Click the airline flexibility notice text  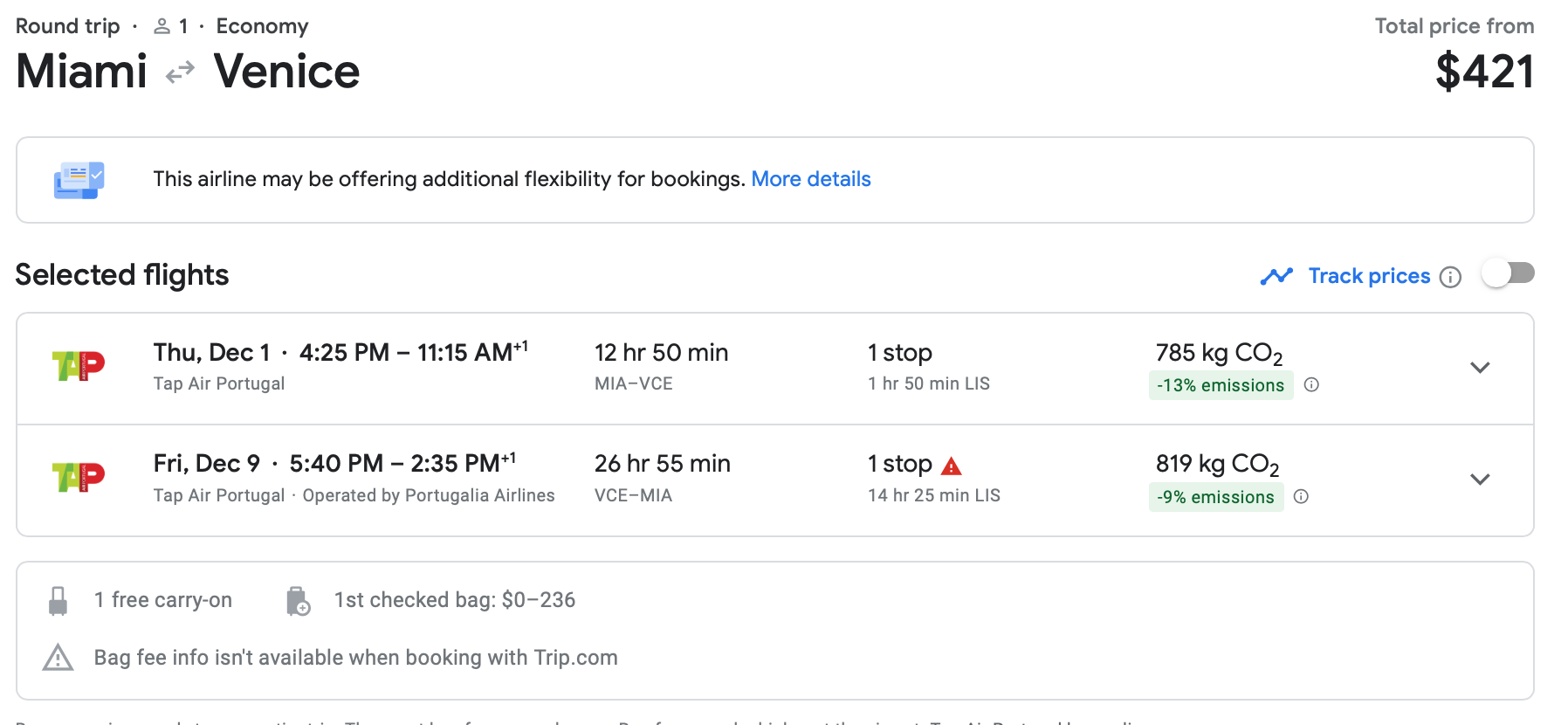449,179
